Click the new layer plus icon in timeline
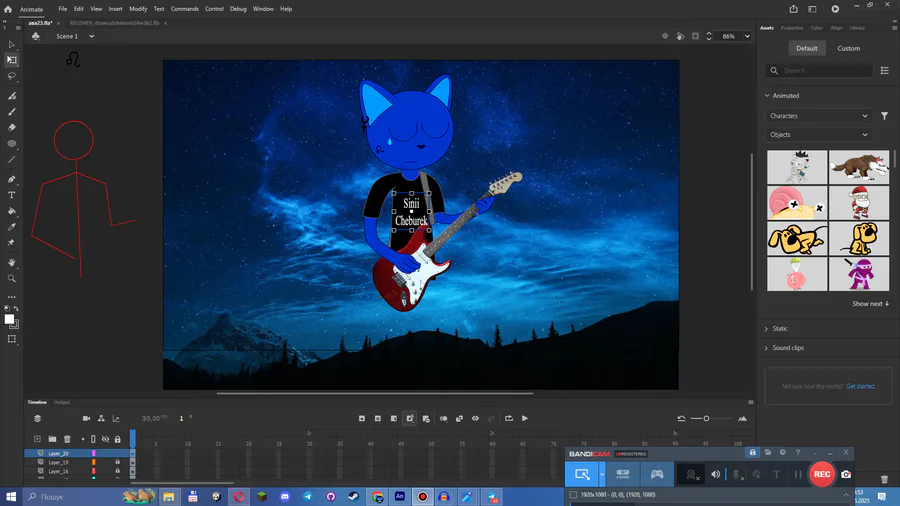The image size is (900, 506). pyautogui.click(x=37, y=439)
